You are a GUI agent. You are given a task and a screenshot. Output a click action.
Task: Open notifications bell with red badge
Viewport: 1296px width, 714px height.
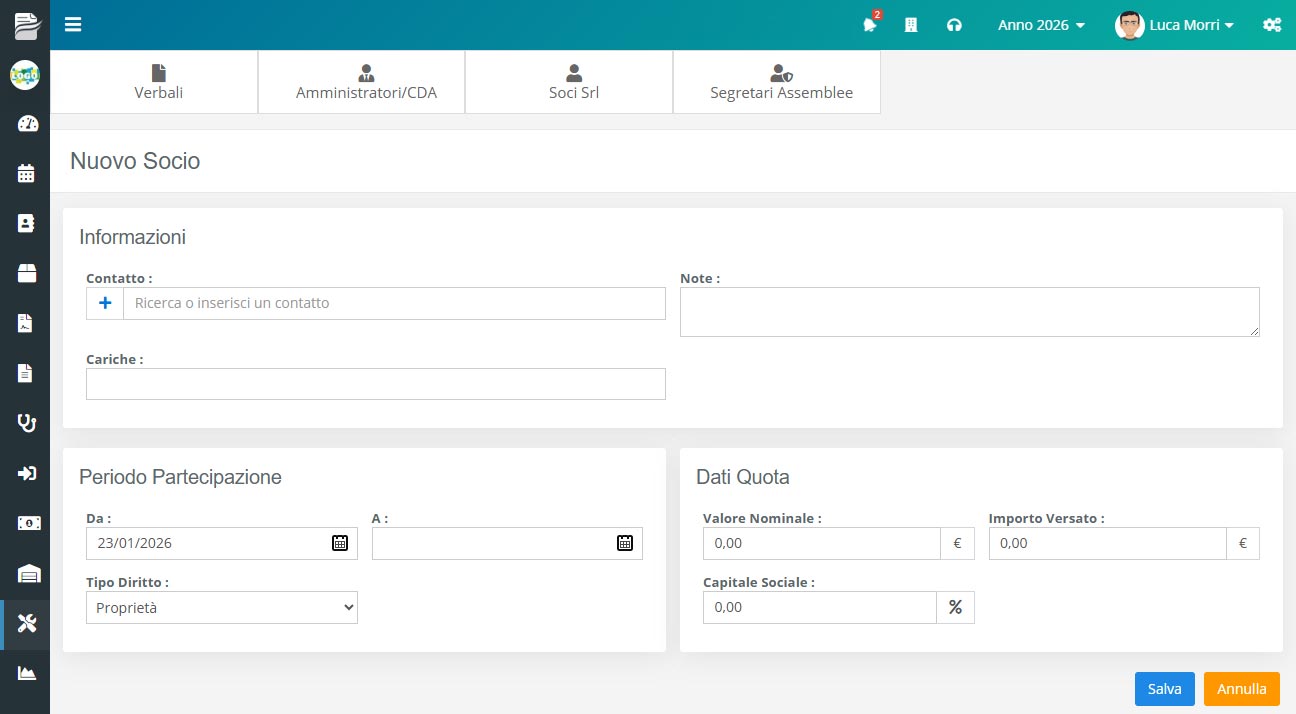pyautogui.click(x=870, y=25)
